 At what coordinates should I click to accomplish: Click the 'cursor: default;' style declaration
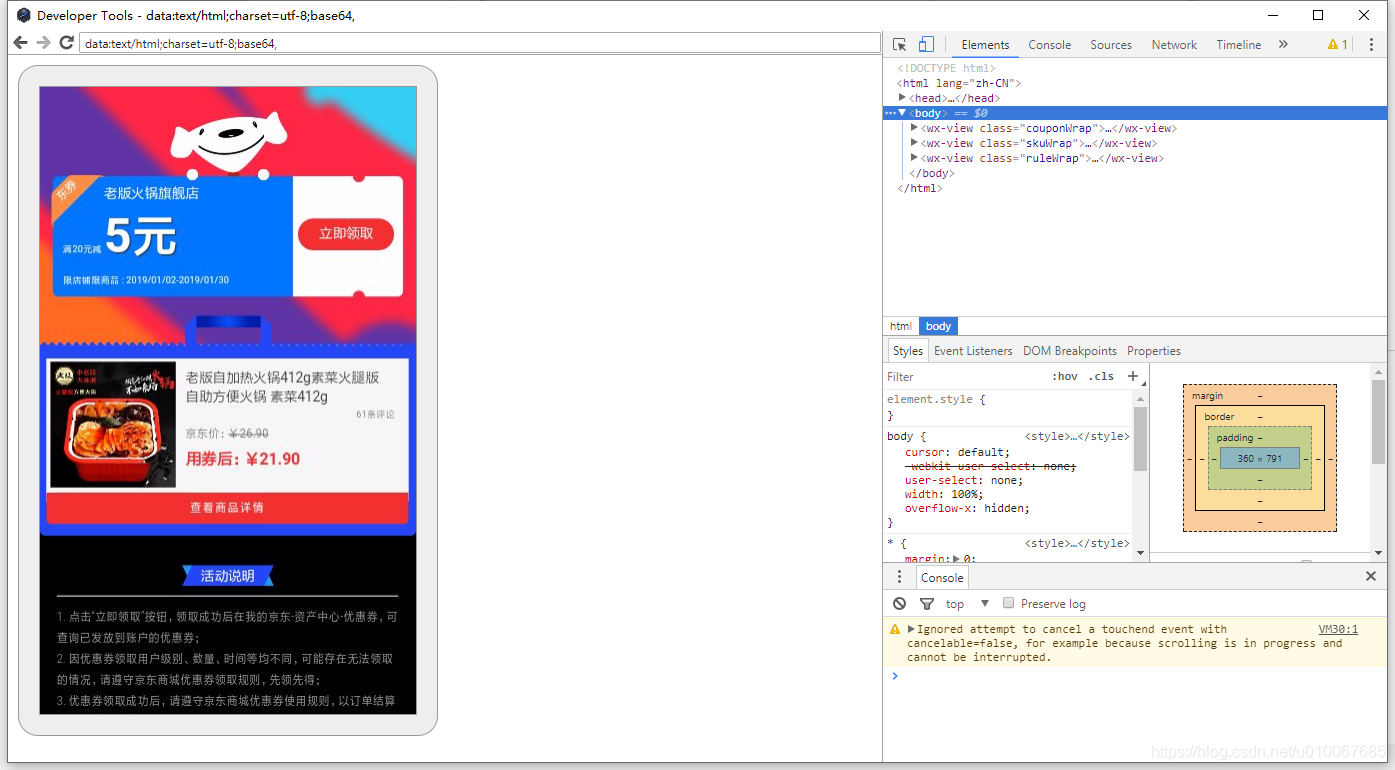(957, 452)
